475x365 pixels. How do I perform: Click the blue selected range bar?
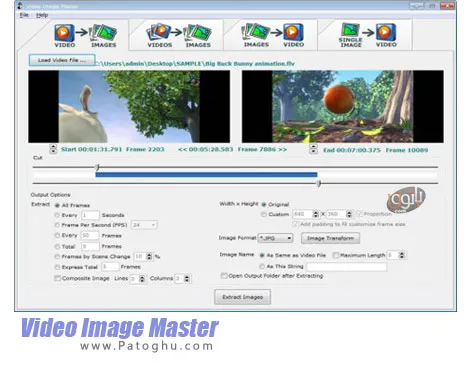206,174
